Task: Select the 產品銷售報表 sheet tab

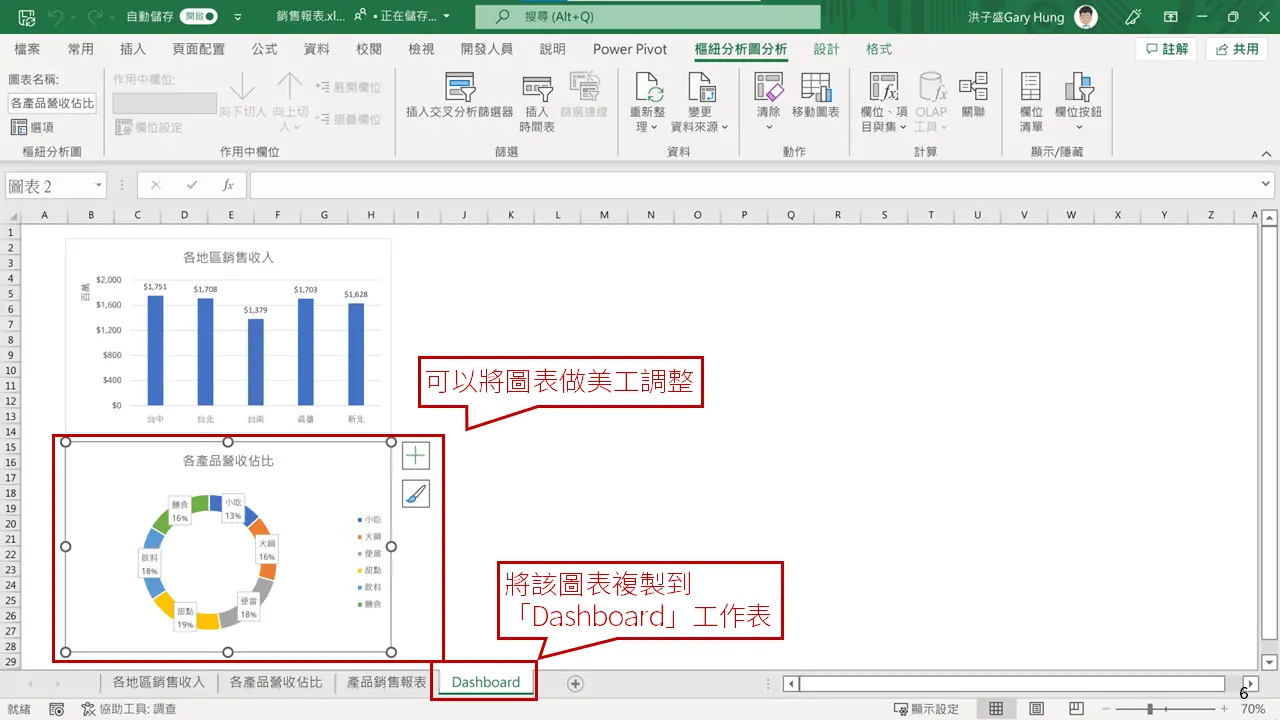Action: click(x=386, y=682)
